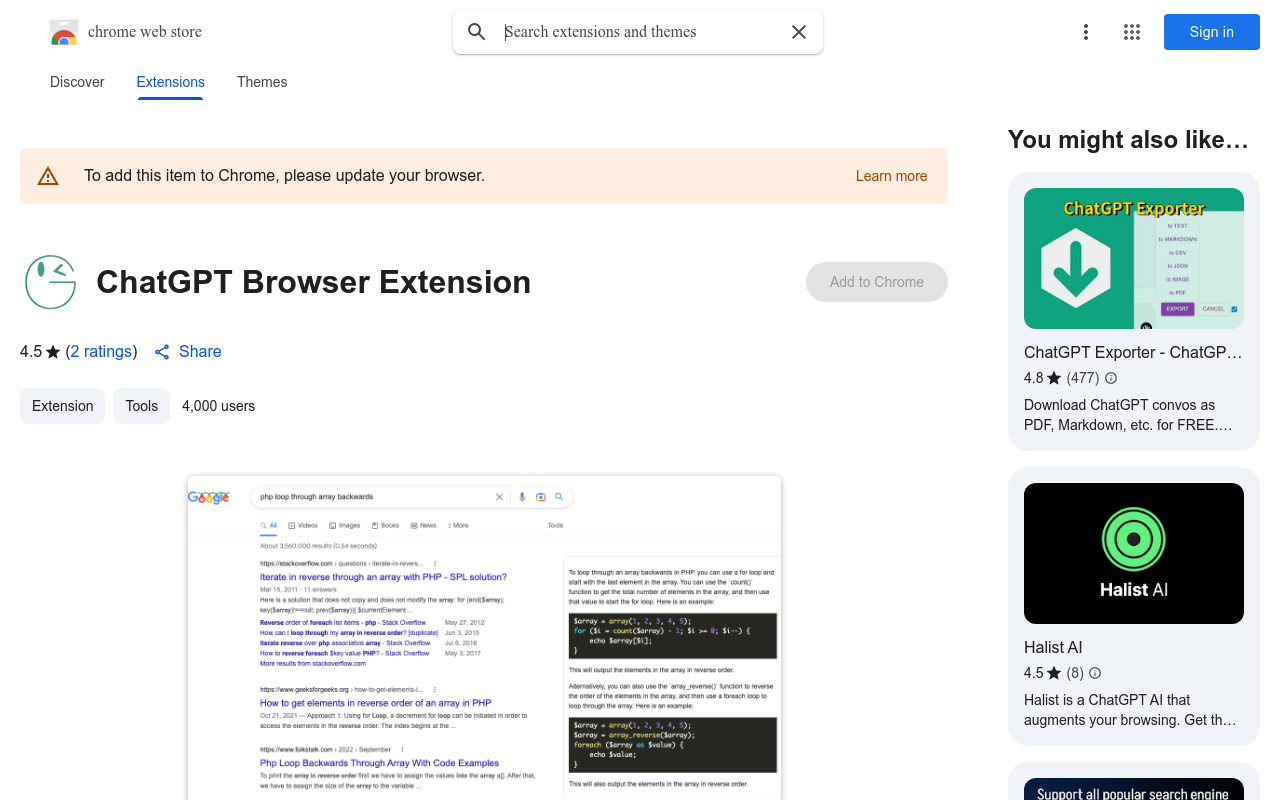Click the Sign in button
Viewport: 1280px width, 800px height.
click(x=1212, y=32)
